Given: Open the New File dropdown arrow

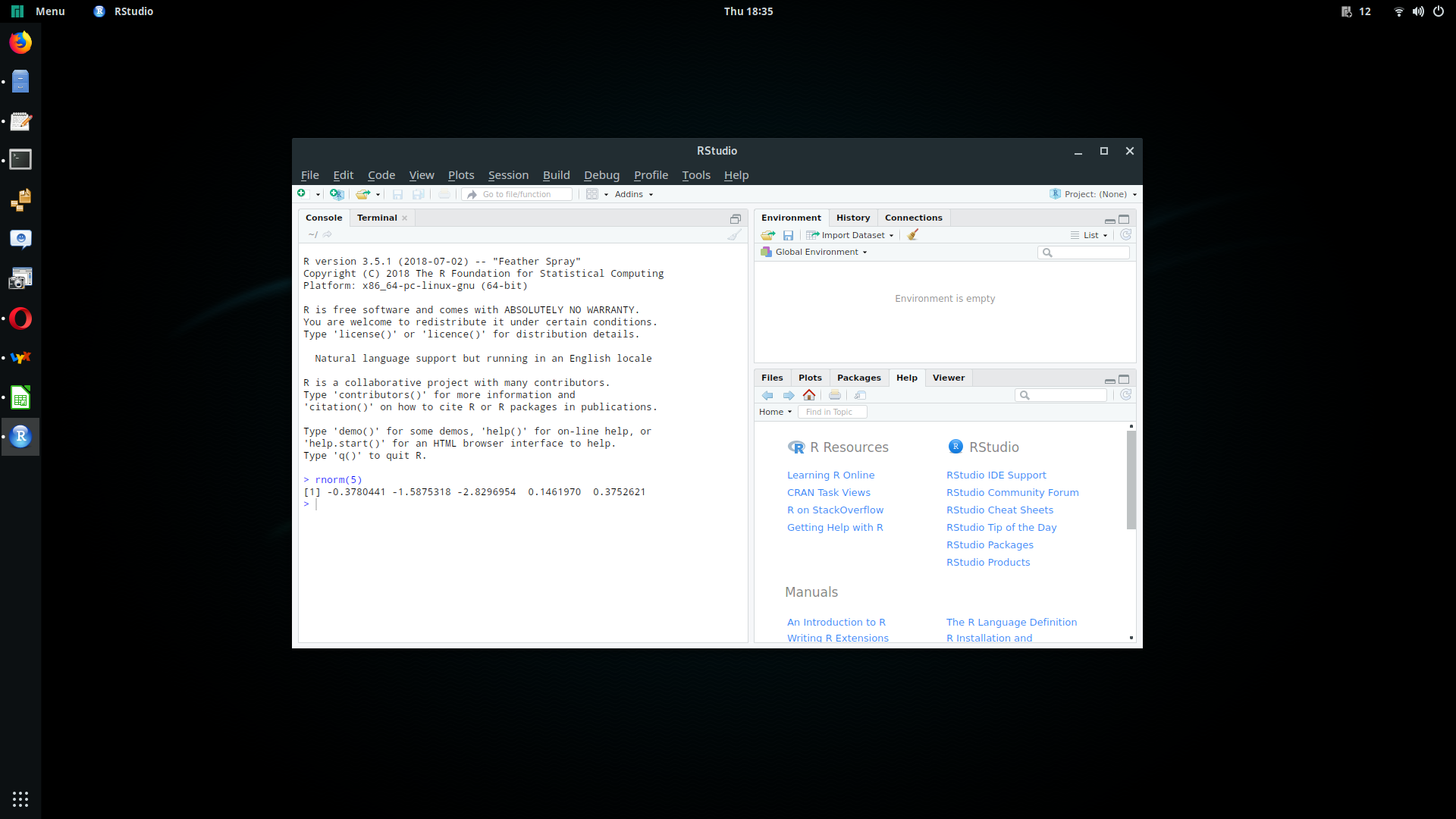Looking at the screenshot, I should click(318, 195).
